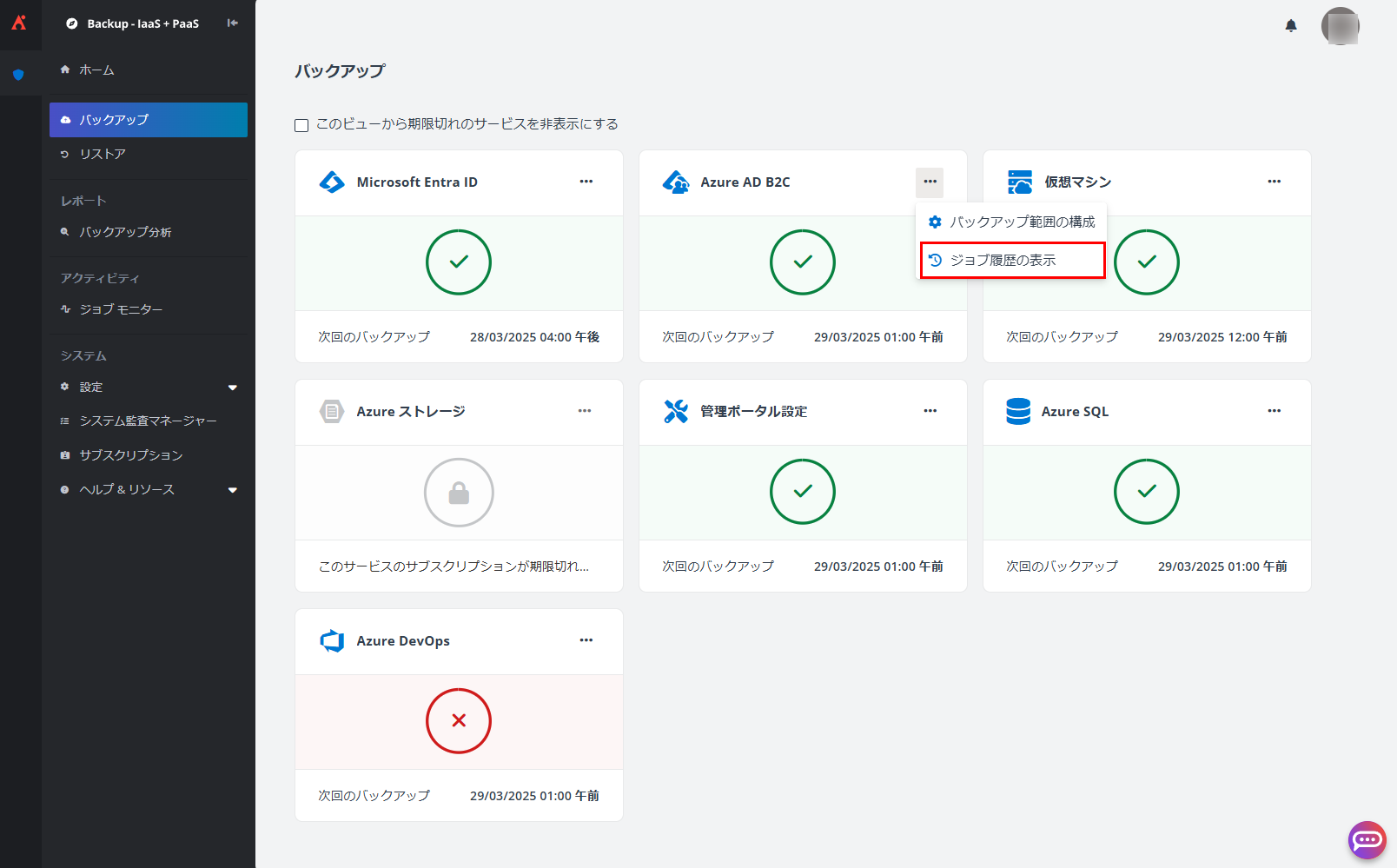1397x868 pixels.
Task: Click the 仮想マシン card title
Action: click(1077, 182)
